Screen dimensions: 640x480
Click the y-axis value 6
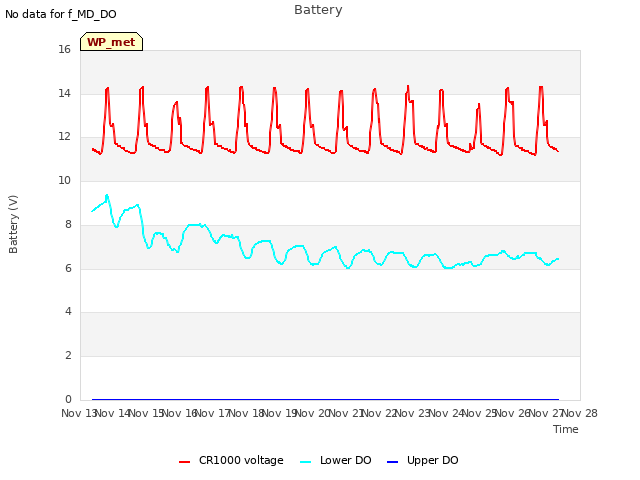pos(68,268)
